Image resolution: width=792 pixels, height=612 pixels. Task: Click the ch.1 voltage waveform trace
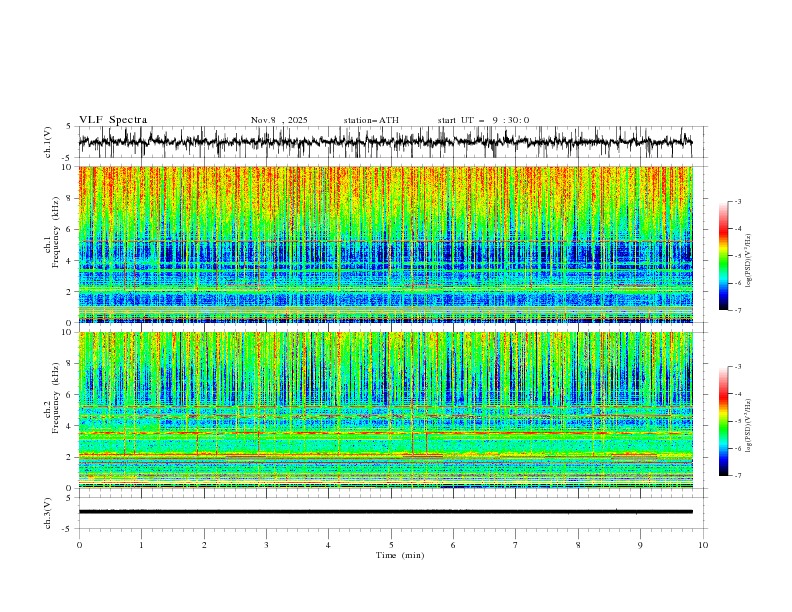point(385,142)
